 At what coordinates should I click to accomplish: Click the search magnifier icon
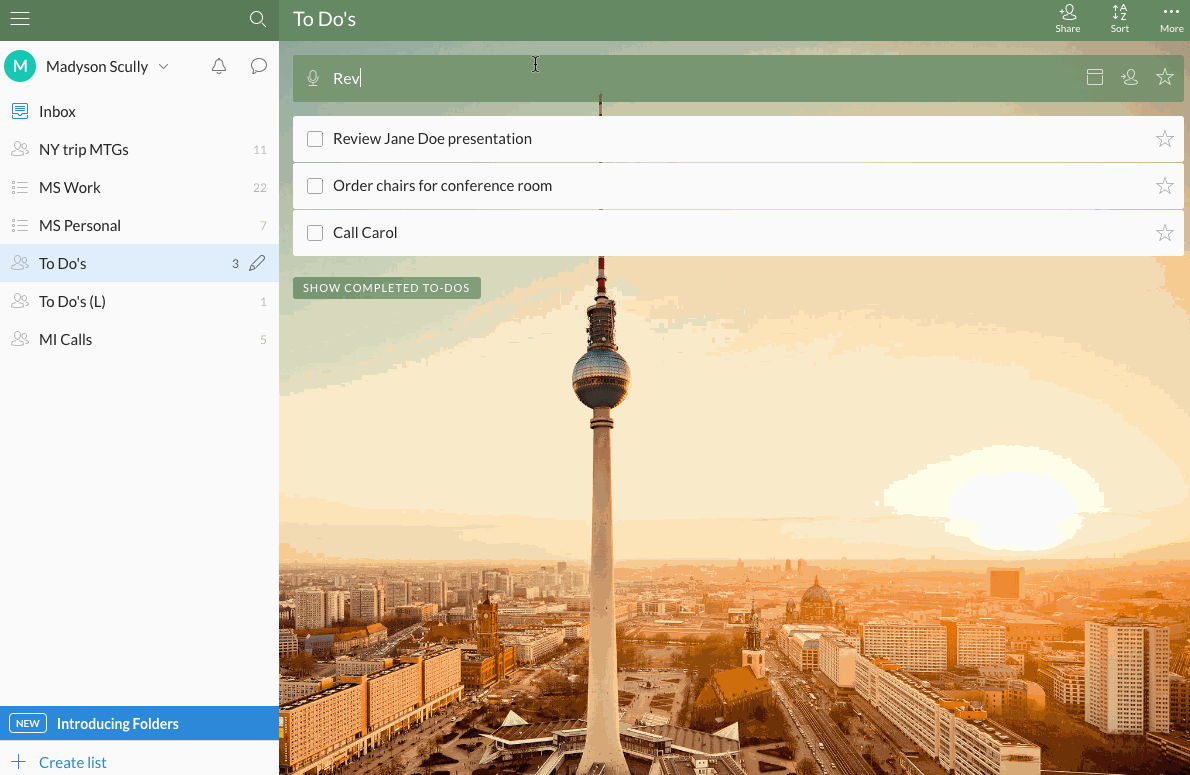coord(257,19)
